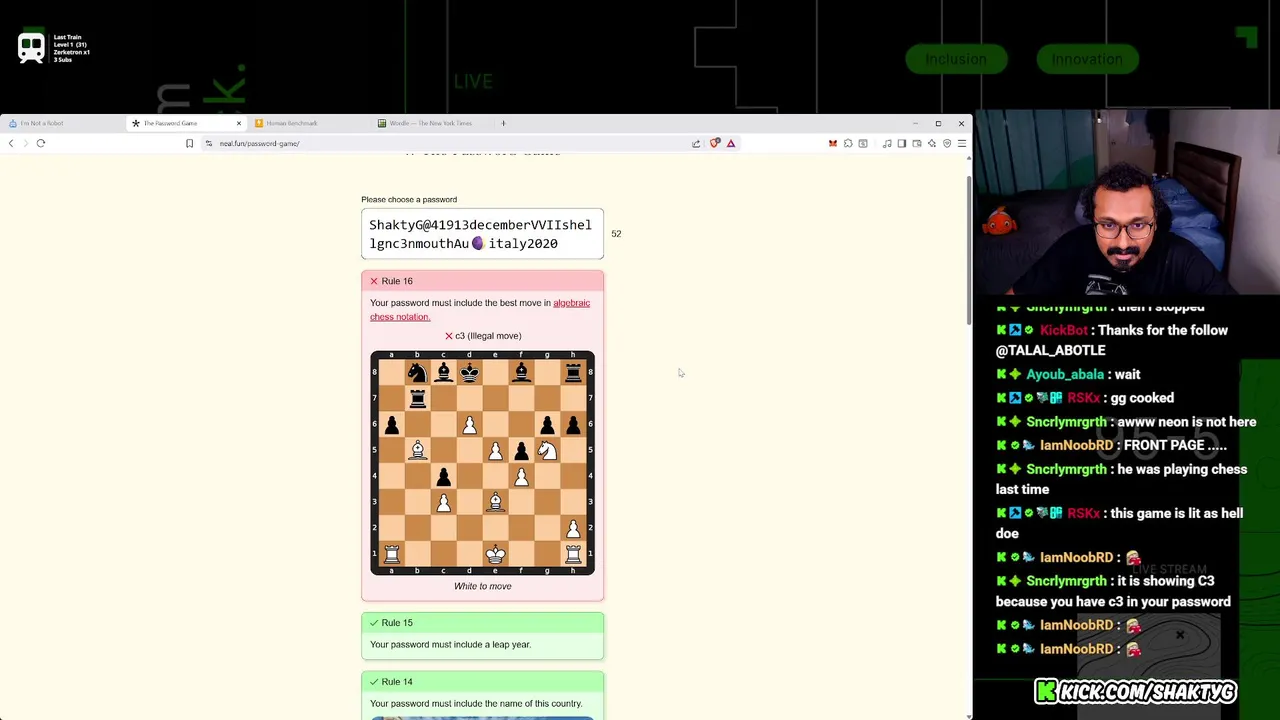Select the black pawn on c4
Viewport: 1280px width, 720px height.
443,476
